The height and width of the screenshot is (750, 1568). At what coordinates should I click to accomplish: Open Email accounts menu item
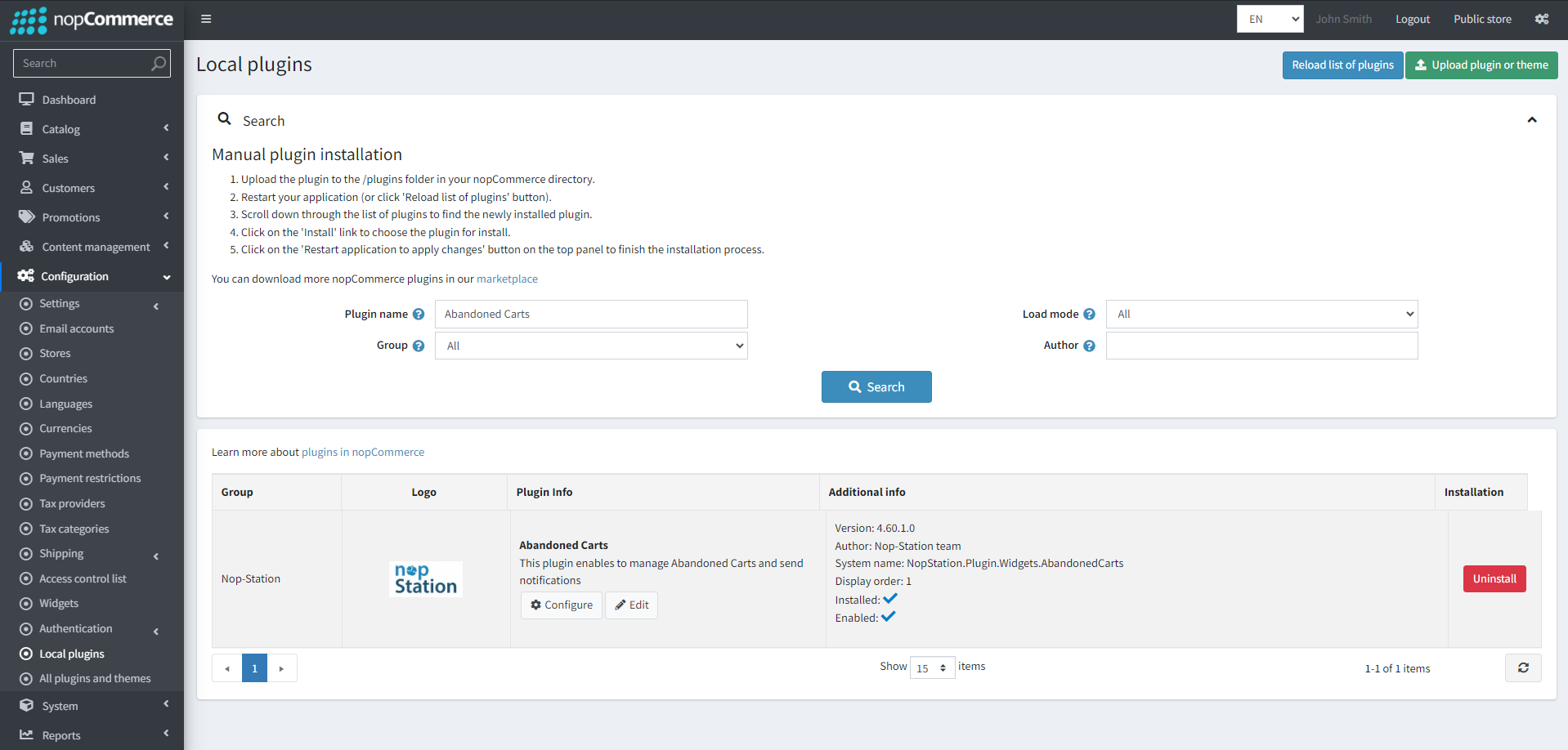76,328
